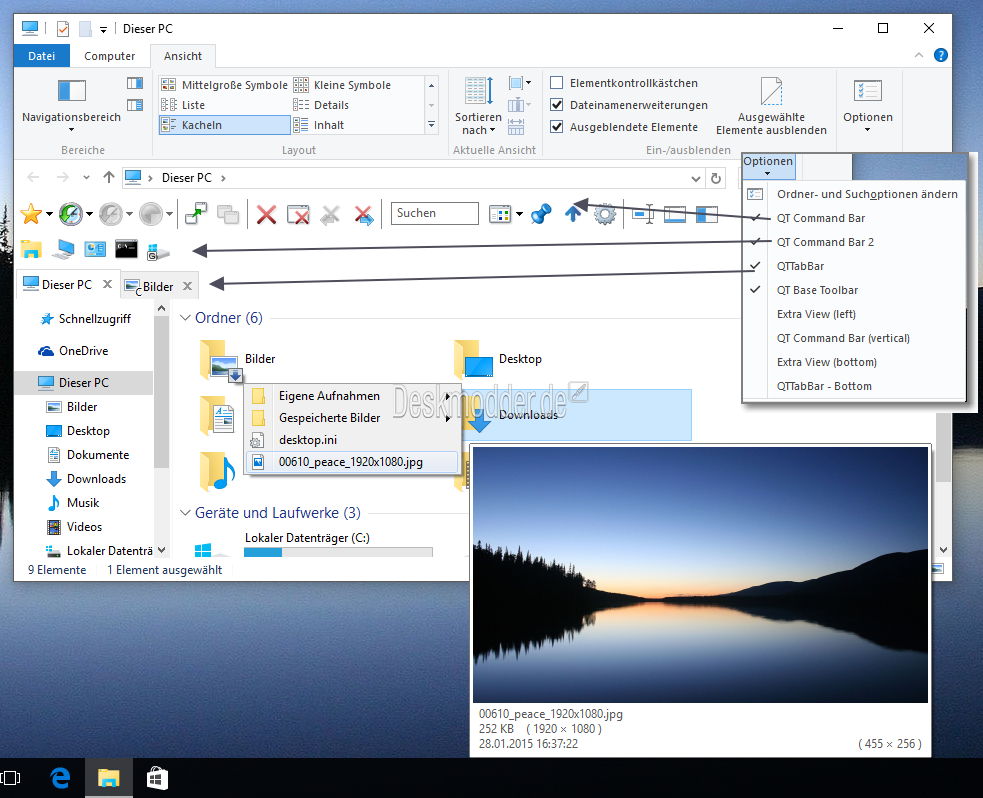Expand the Sortieren nach dropdown
Image resolution: width=983 pixels, height=798 pixels.
point(477,123)
